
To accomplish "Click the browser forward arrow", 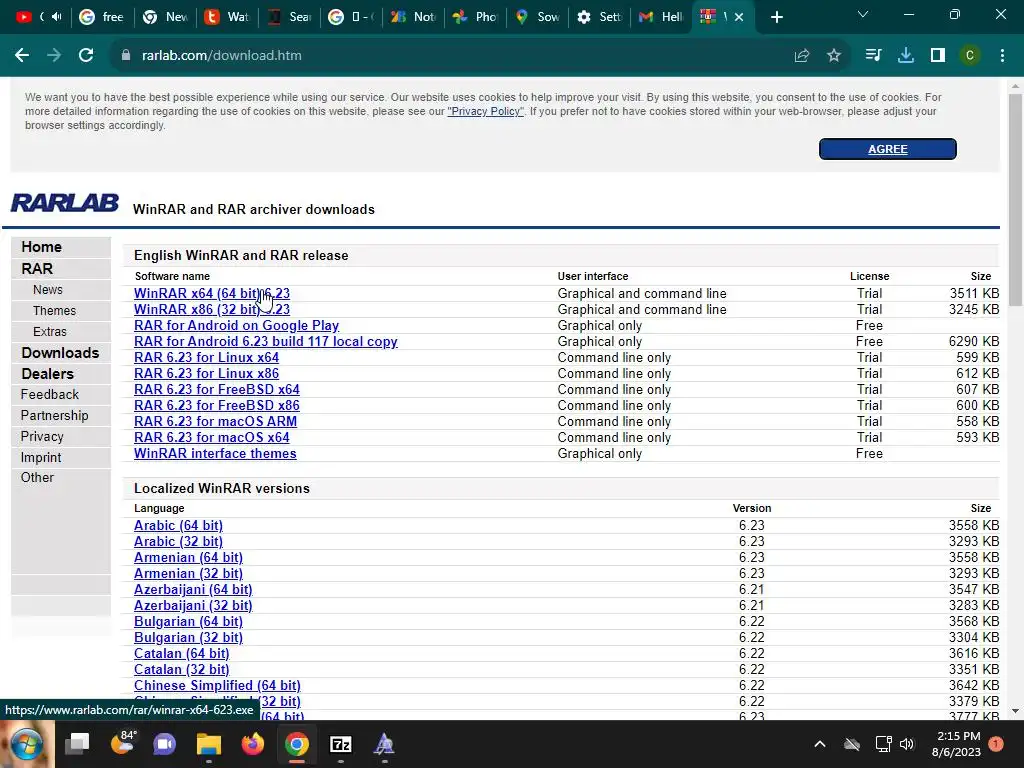I will point(54,56).
